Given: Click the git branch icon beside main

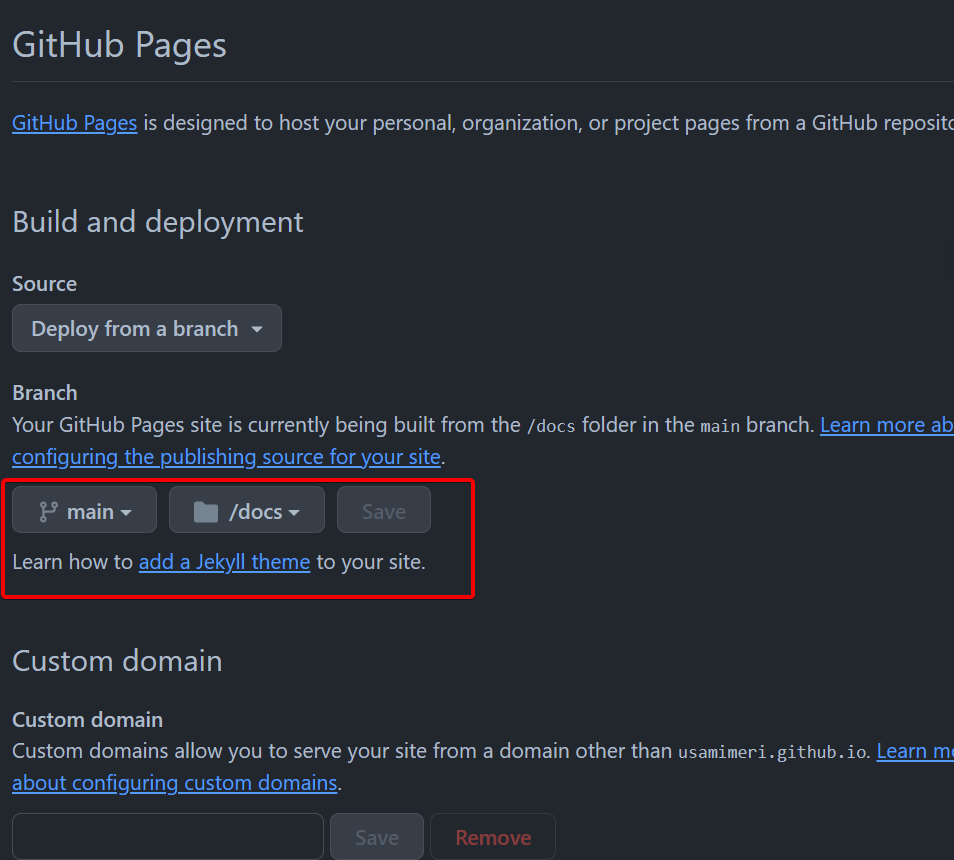Looking at the screenshot, I should (x=48, y=512).
